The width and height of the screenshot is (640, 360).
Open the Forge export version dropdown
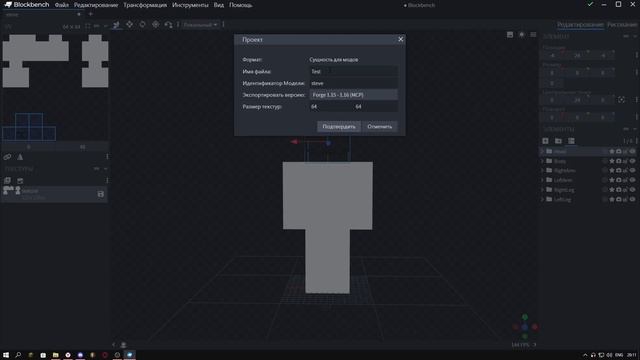tap(353, 95)
